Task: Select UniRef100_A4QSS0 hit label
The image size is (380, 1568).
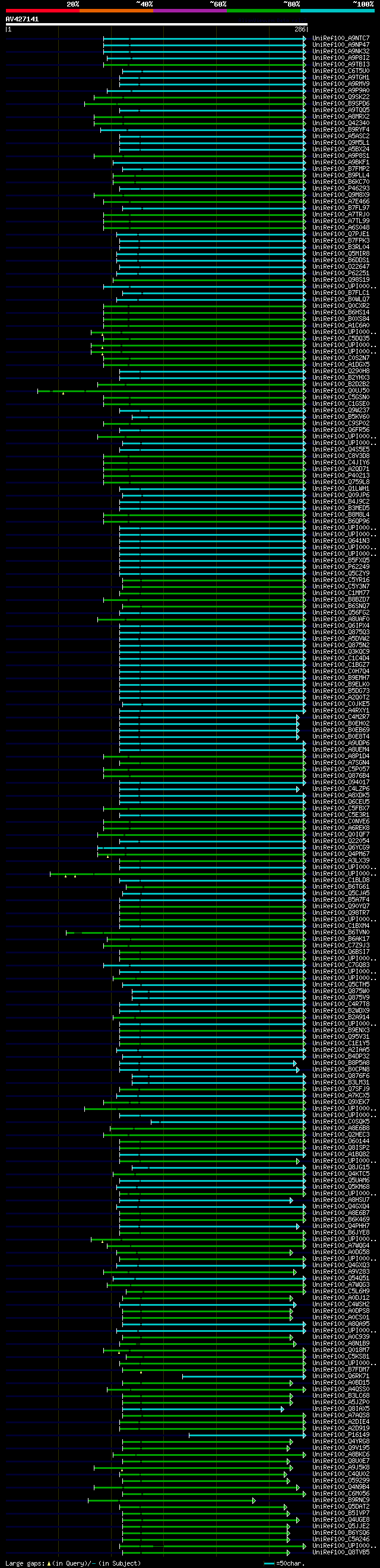Action: (x=341, y=1389)
